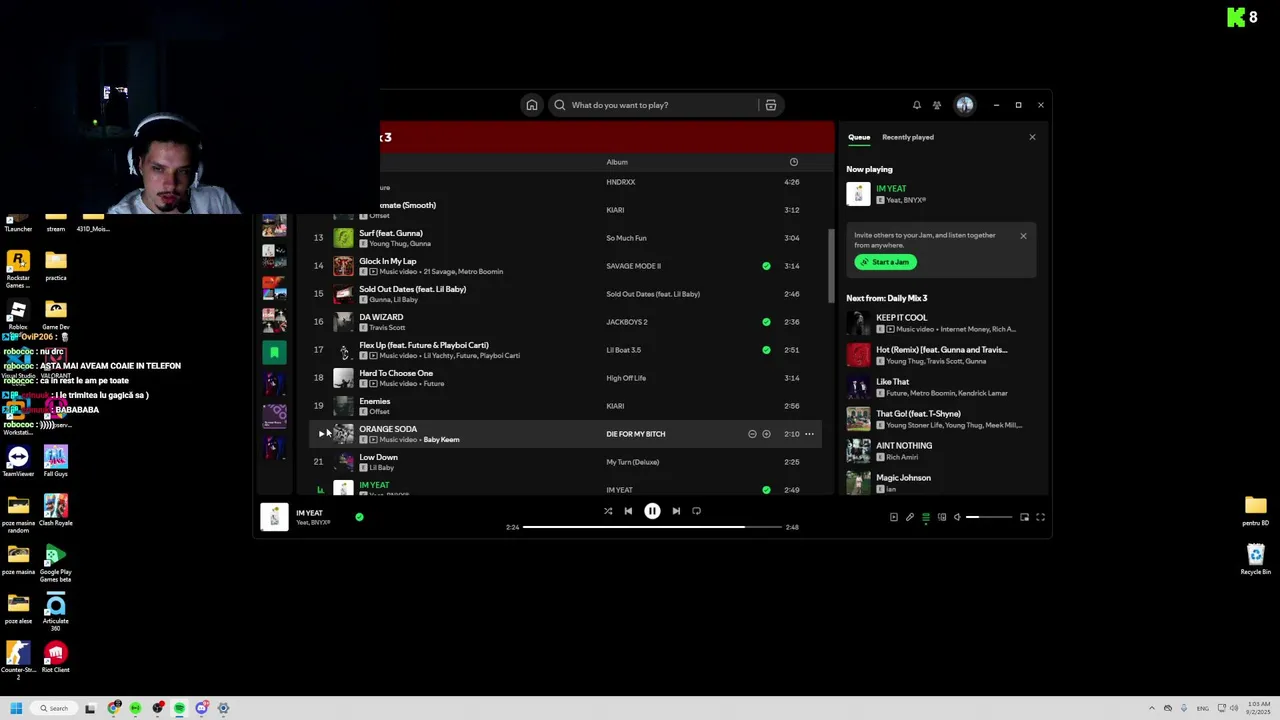The height and width of the screenshot is (720, 1280).
Task: Toggle shuffle in the player bar
Action: click(608, 511)
